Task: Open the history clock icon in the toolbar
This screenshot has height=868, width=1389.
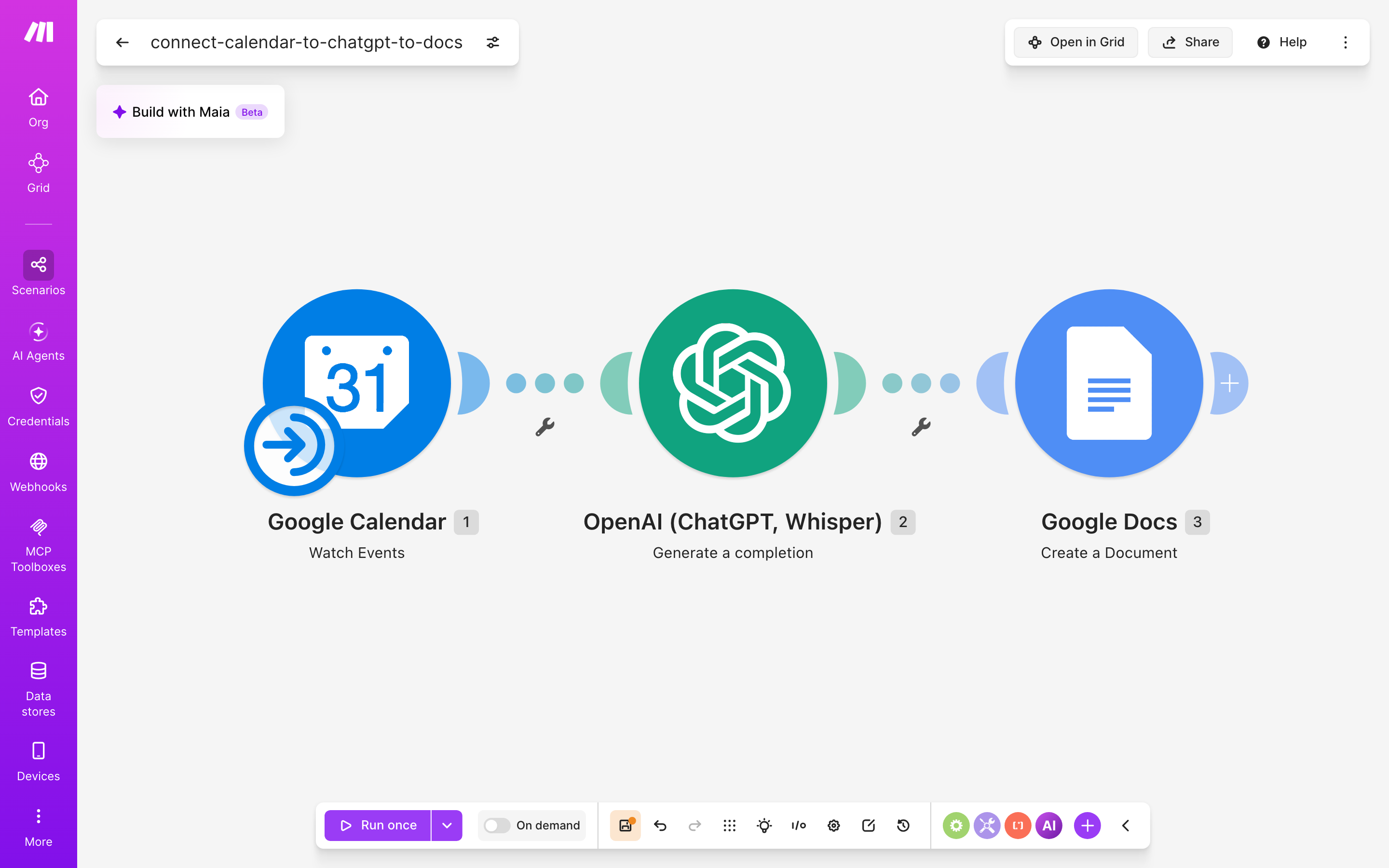Action: (903, 826)
